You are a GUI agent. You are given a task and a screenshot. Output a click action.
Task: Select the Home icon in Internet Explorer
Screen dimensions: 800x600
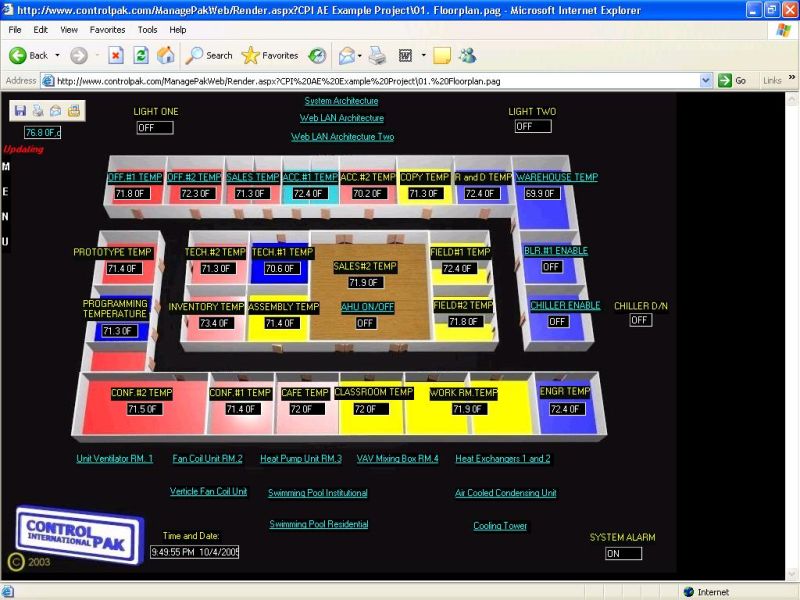tap(165, 55)
